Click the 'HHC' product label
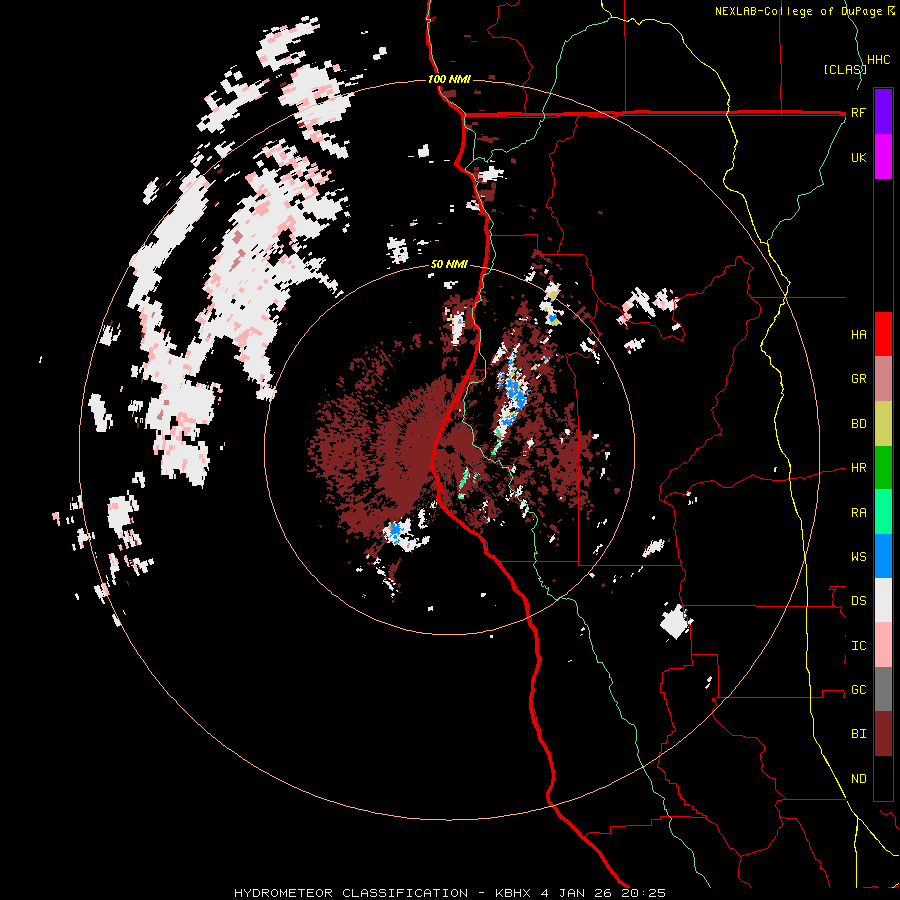Viewport: 900px width, 900px height. [878, 60]
